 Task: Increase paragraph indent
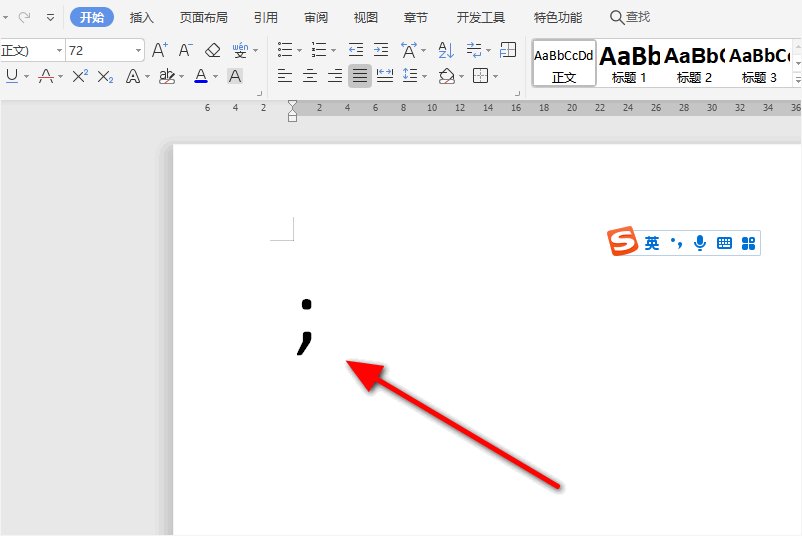coord(380,50)
